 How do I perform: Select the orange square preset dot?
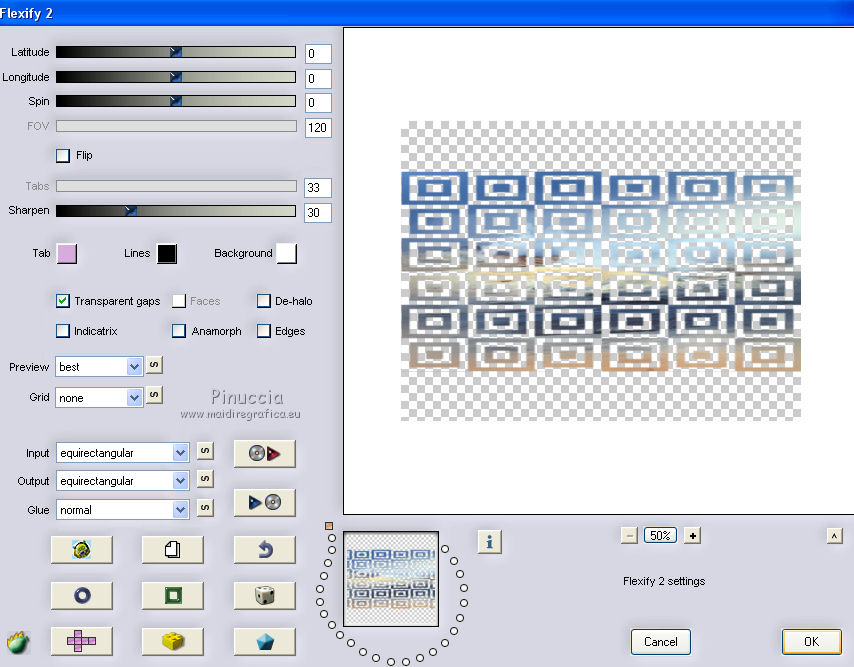coord(328,526)
